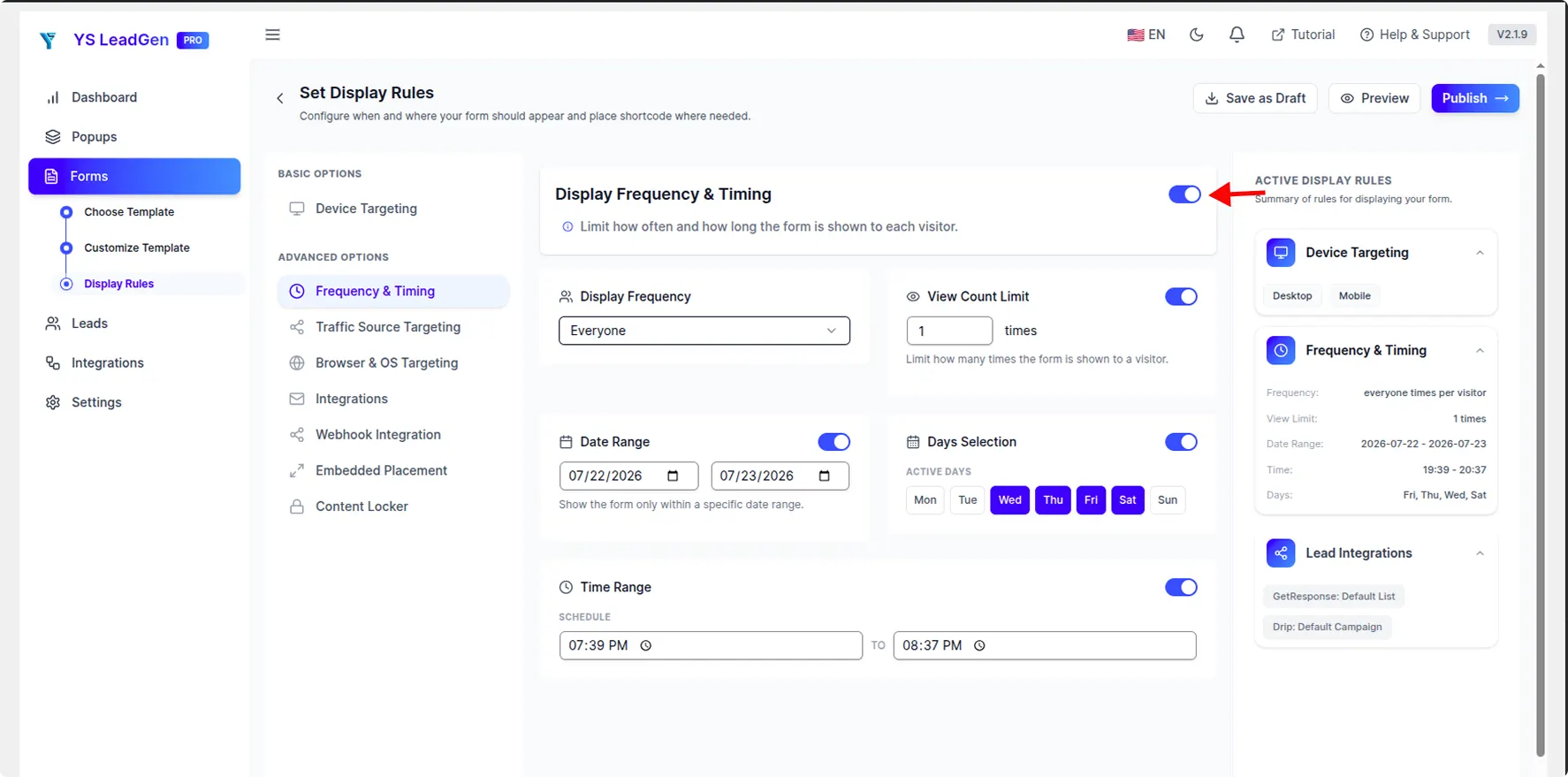Click Drip: Default Campaign tag
The image size is (1568, 777).
1328,628
